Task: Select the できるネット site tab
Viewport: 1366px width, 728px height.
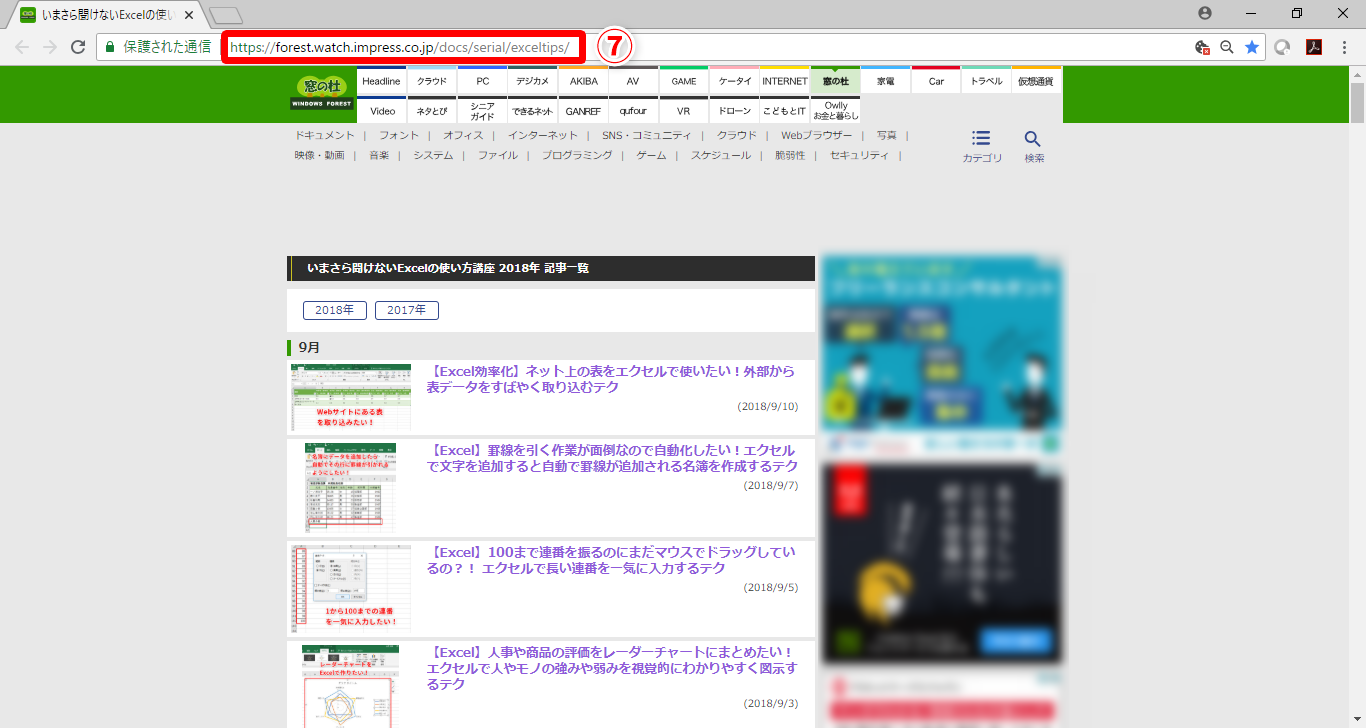Action: [x=533, y=111]
